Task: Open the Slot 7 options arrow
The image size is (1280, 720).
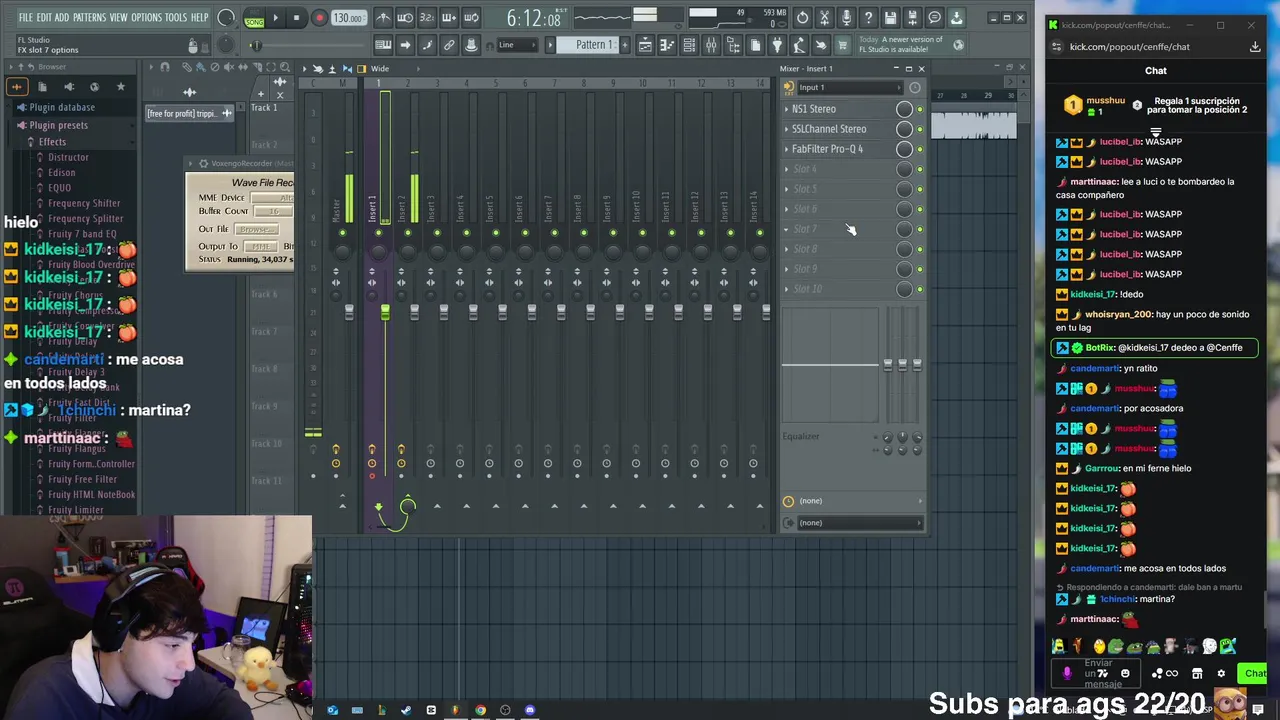Action: click(787, 229)
